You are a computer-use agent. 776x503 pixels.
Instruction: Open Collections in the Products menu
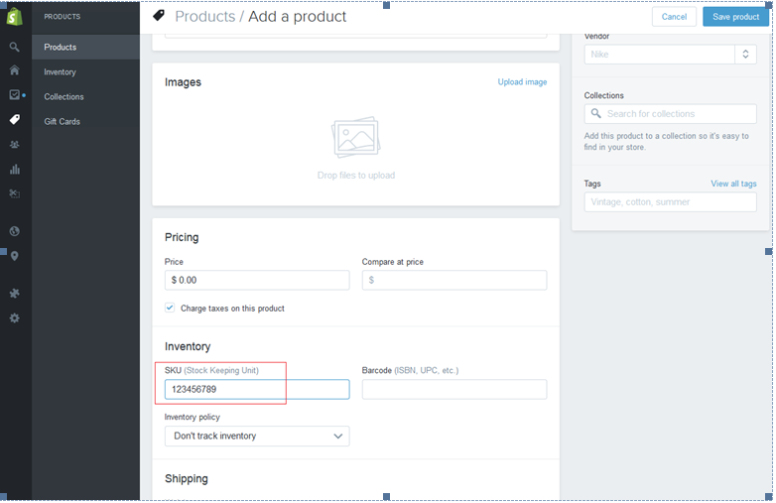click(x=64, y=97)
